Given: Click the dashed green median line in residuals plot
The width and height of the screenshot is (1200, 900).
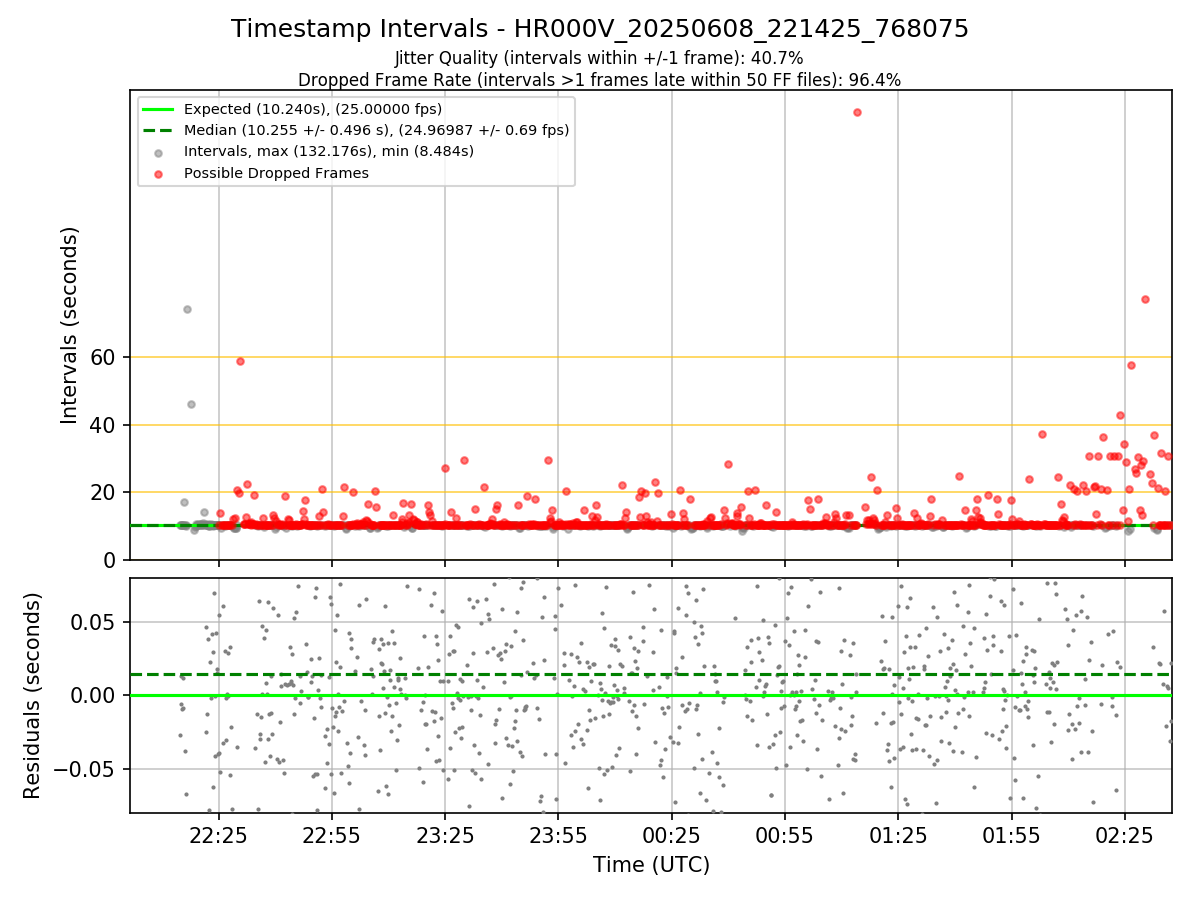Looking at the screenshot, I should [x=651, y=674].
